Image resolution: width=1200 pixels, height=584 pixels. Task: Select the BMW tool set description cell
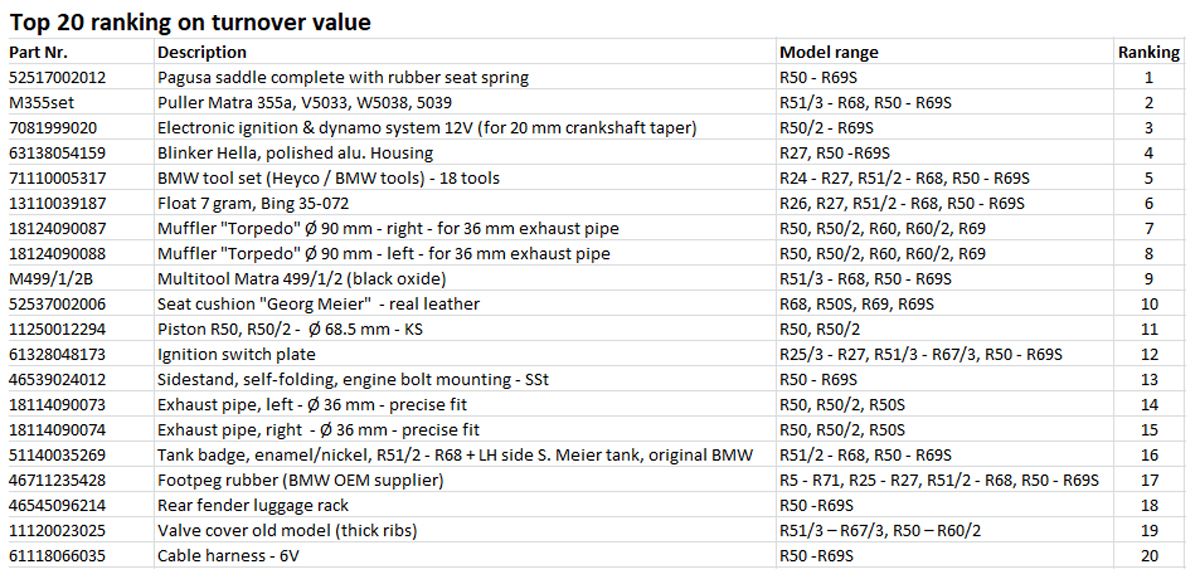(x=465, y=178)
